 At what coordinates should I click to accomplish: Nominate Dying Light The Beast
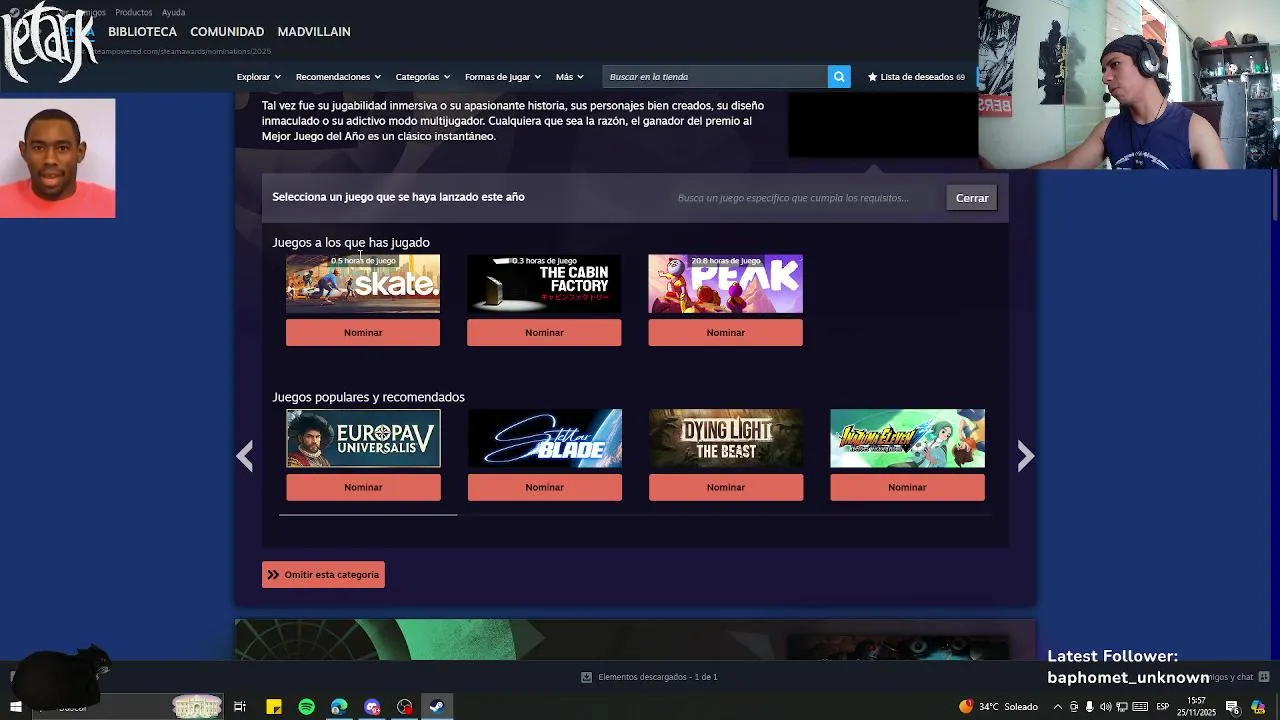pos(726,487)
